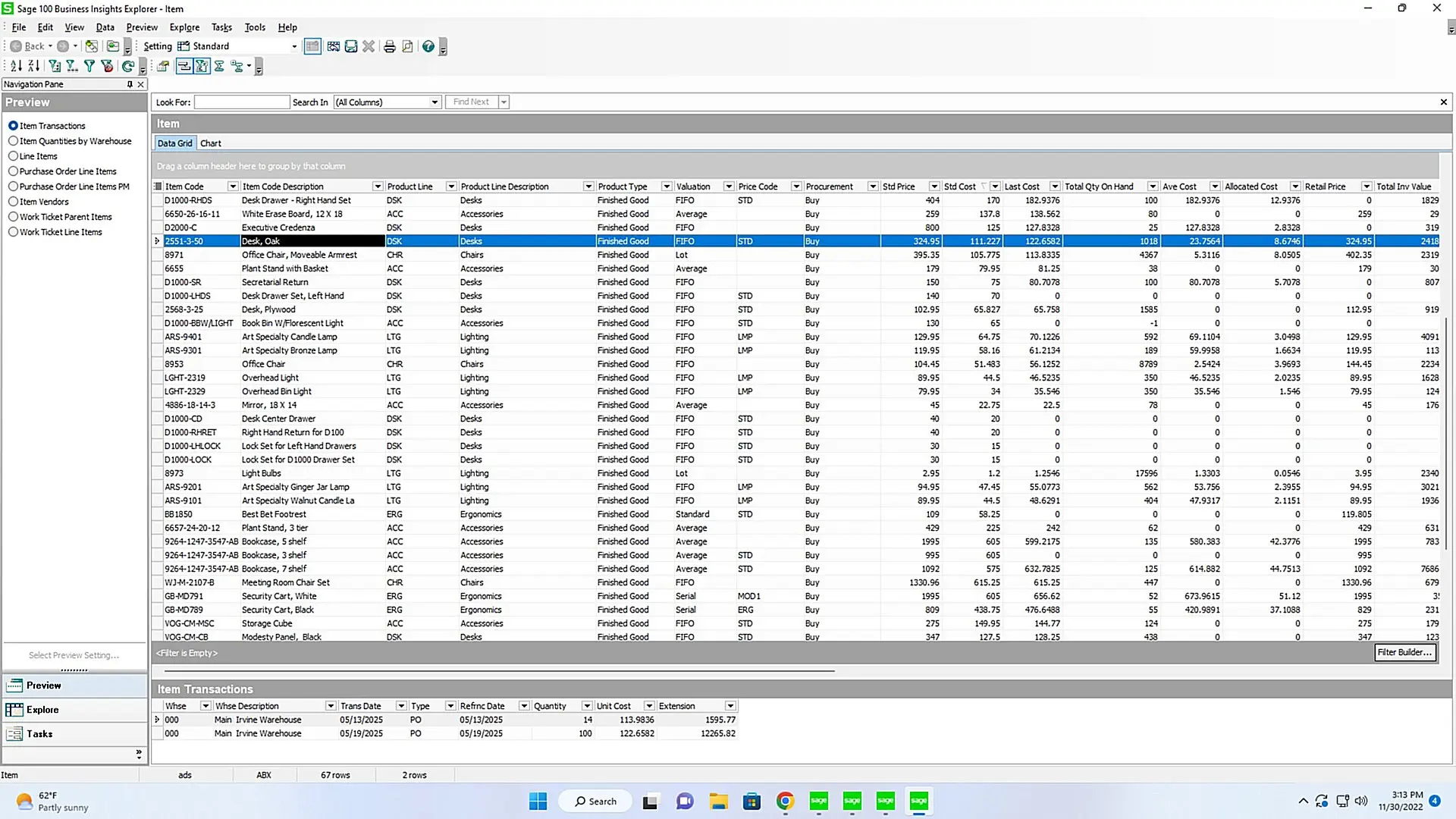Select Purchase Order Line Items PM option
The image size is (1456, 819).
coord(13,187)
